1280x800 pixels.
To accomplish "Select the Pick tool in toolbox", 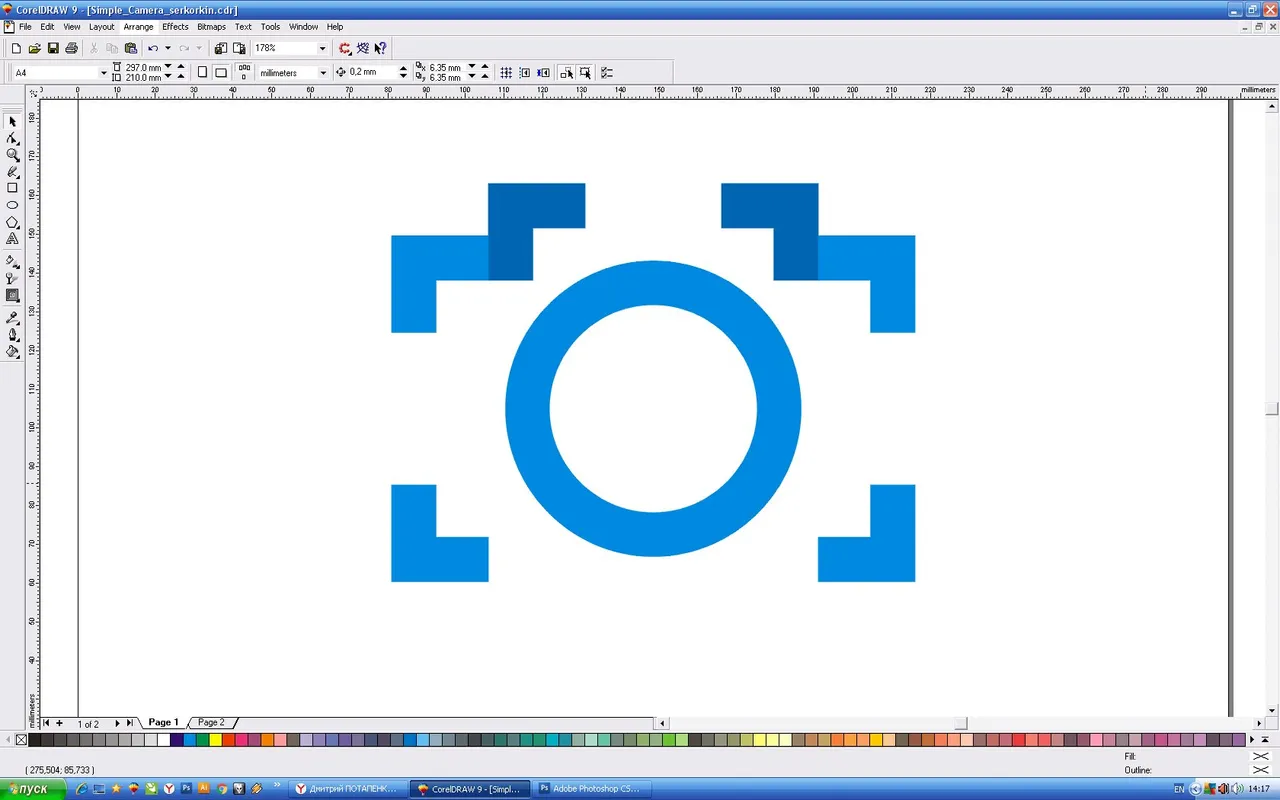I will [x=12, y=121].
